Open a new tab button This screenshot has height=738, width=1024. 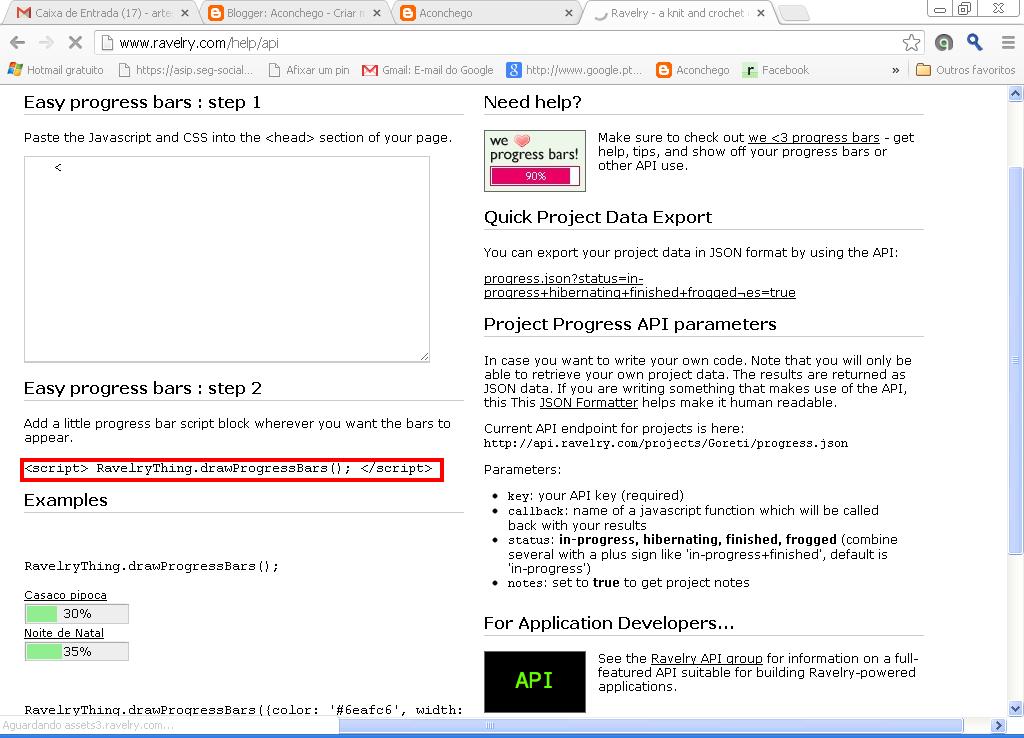coord(794,13)
